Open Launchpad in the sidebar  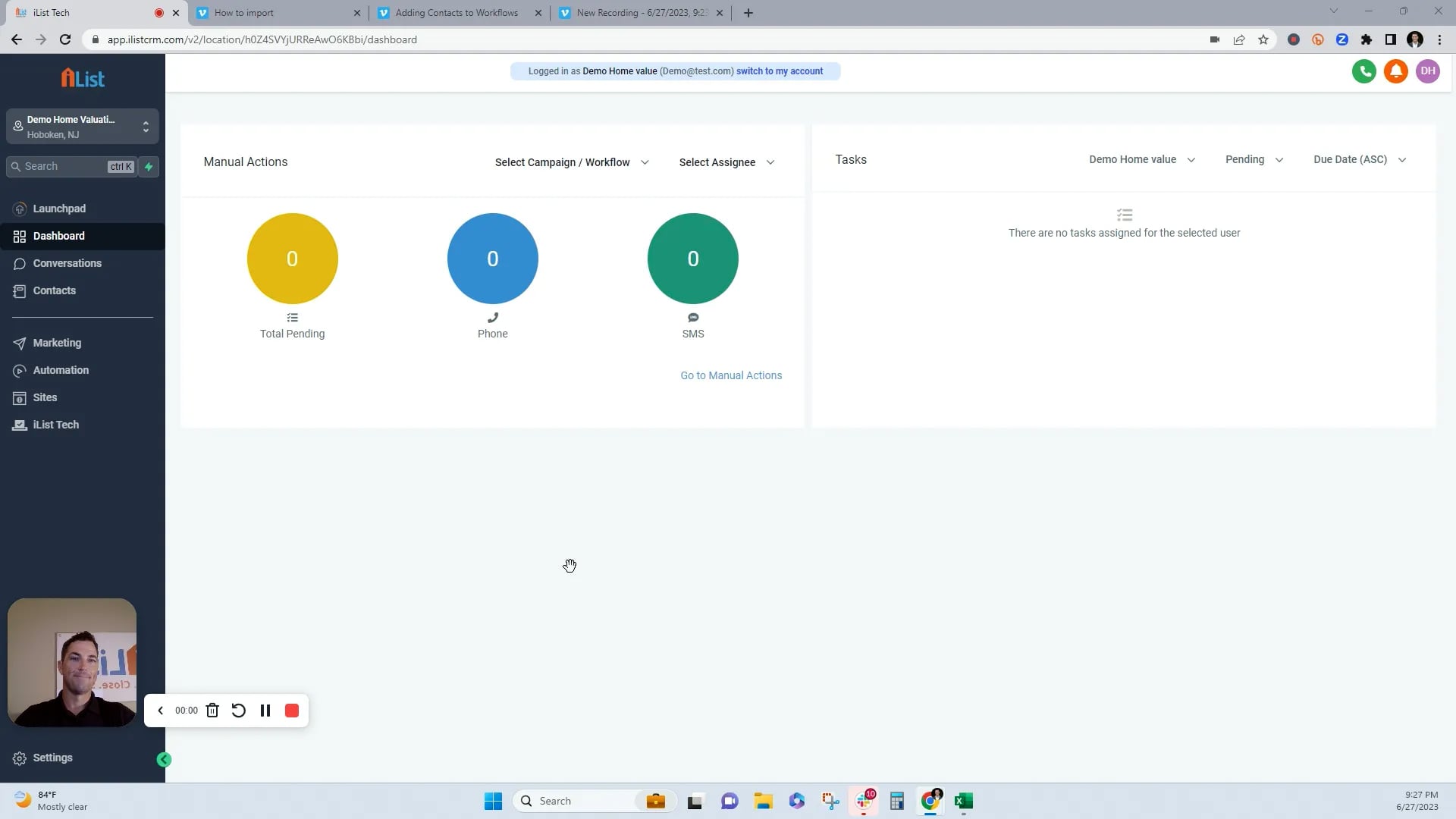[83, 209]
